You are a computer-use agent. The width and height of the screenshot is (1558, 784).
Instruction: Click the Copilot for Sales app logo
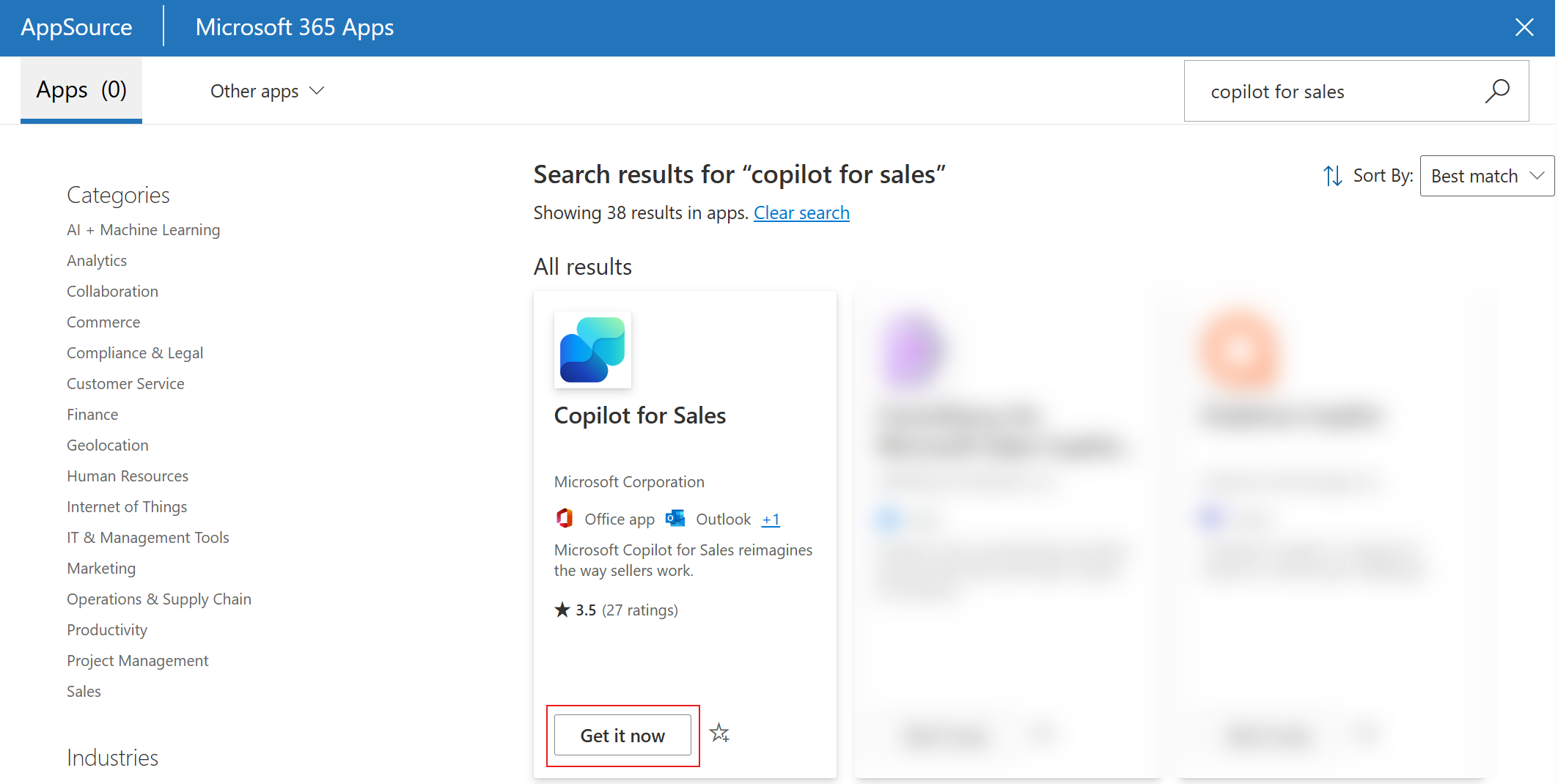click(592, 350)
